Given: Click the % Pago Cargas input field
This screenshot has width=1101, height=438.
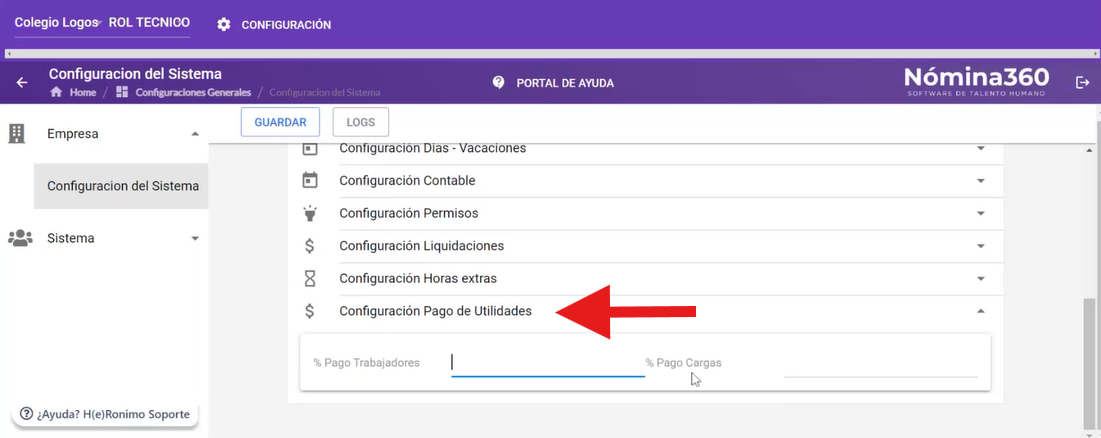Looking at the screenshot, I should (x=881, y=363).
